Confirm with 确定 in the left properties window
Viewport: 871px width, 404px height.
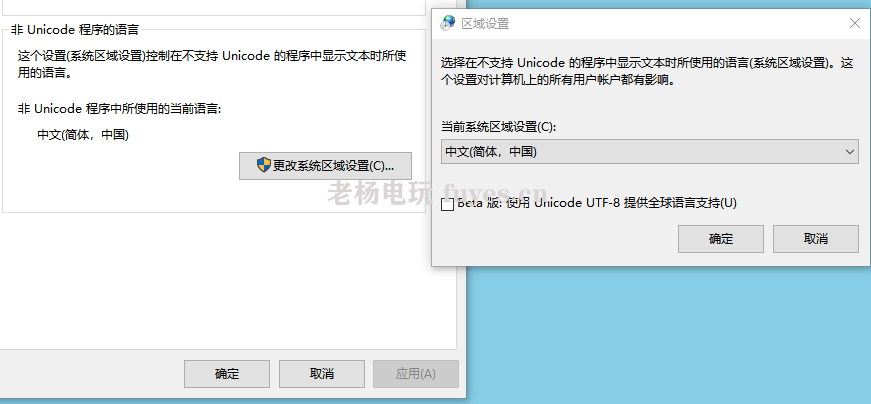pyautogui.click(x=227, y=374)
